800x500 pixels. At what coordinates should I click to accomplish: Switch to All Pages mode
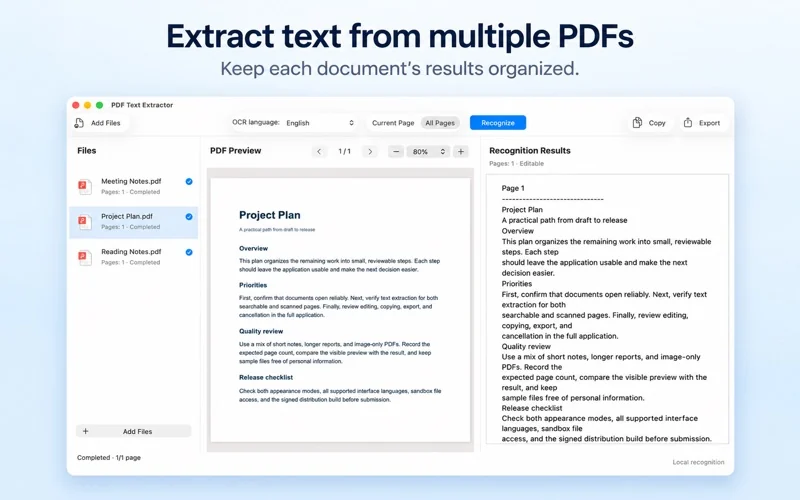(x=440, y=123)
